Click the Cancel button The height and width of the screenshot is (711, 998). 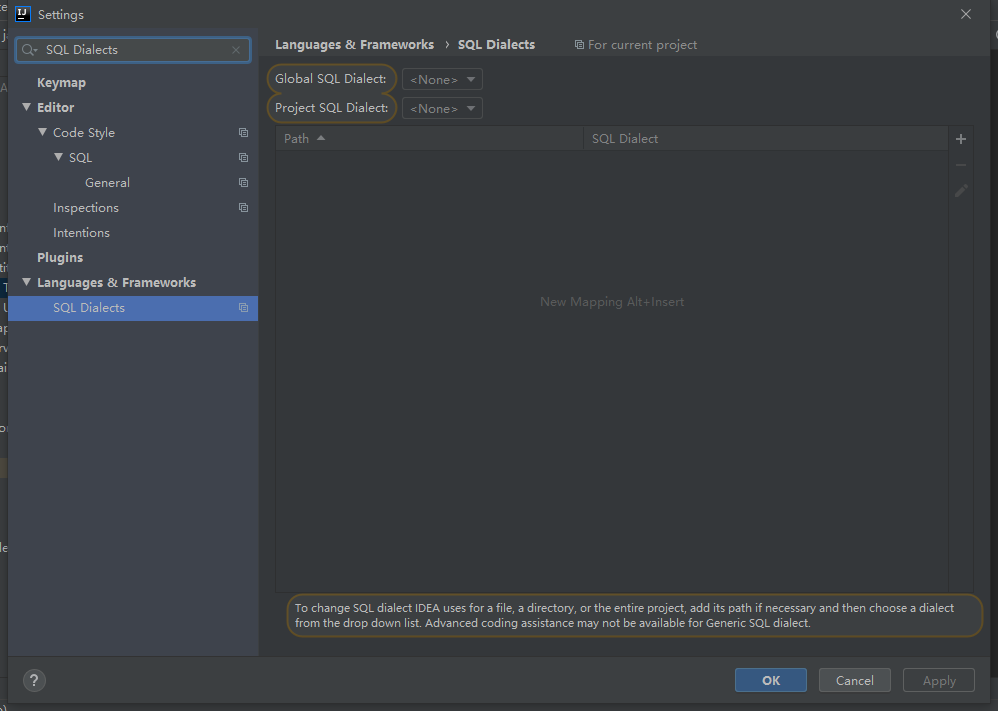click(x=854, y=679)
